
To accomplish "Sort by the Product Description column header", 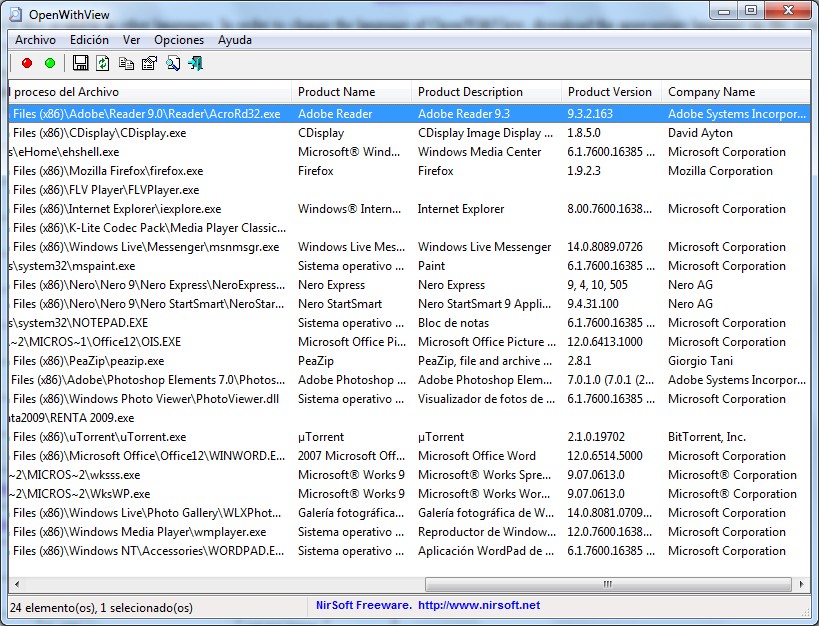I will (x=486, y=92).
